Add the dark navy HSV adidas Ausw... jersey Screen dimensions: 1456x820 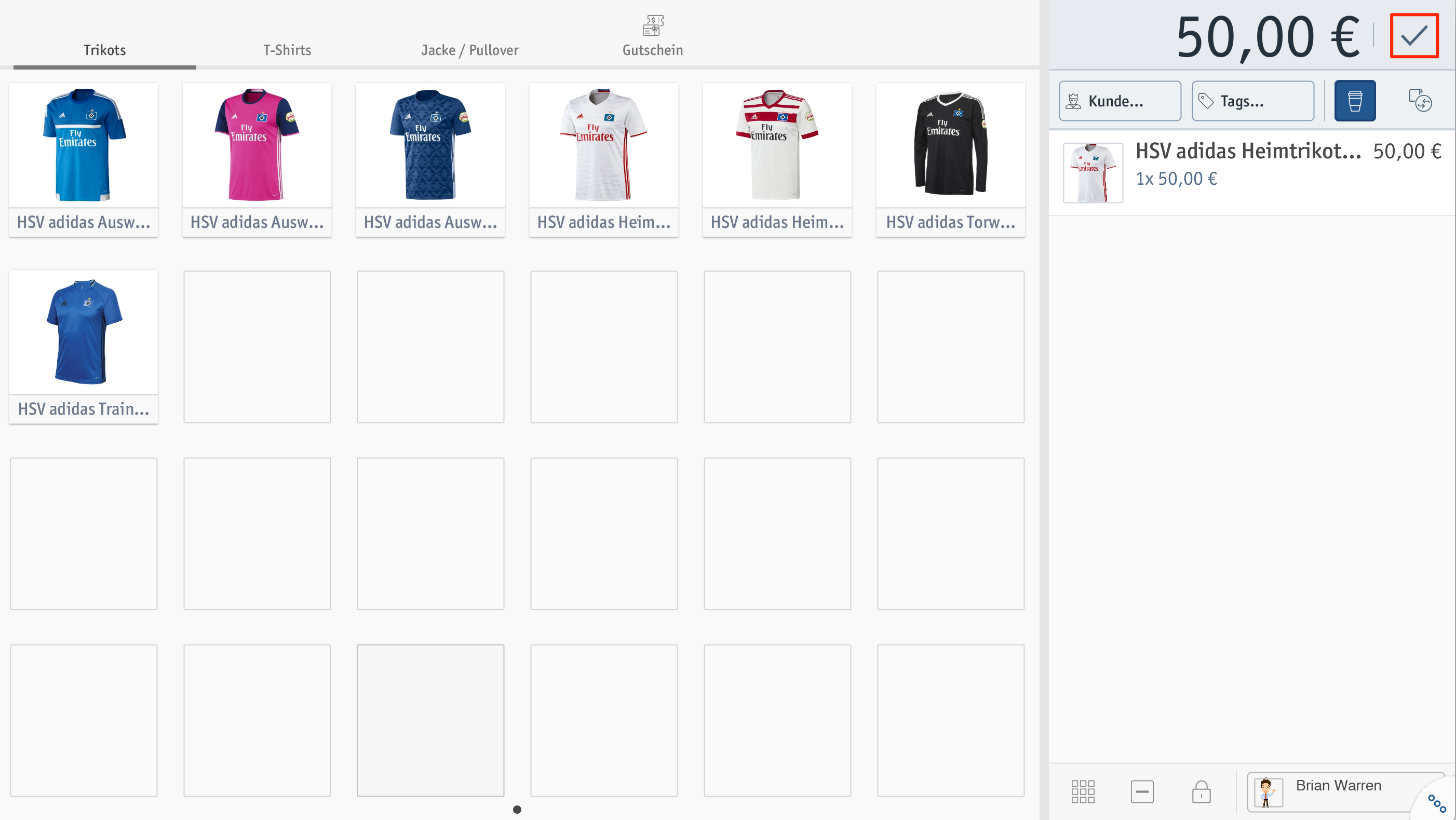click(430, 160)
